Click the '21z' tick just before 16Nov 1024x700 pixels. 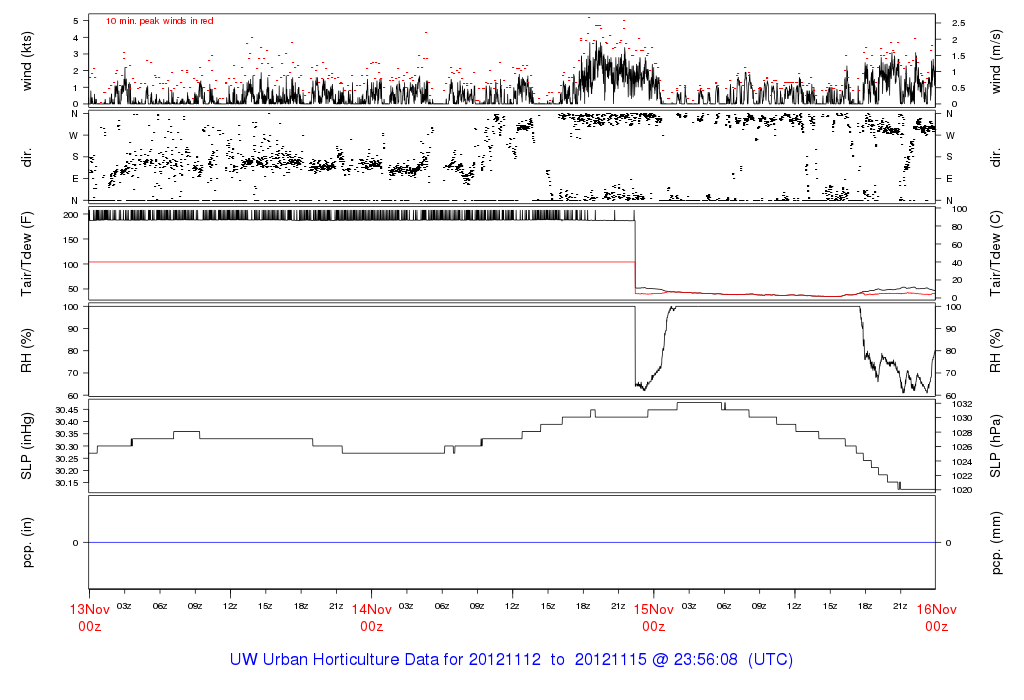[900, 607]
